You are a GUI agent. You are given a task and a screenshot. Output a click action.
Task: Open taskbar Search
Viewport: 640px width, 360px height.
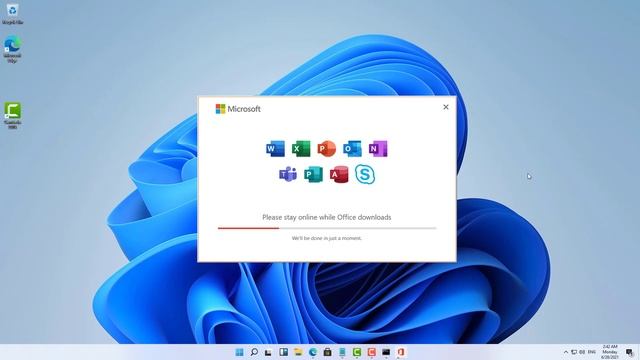pos(254,352)
